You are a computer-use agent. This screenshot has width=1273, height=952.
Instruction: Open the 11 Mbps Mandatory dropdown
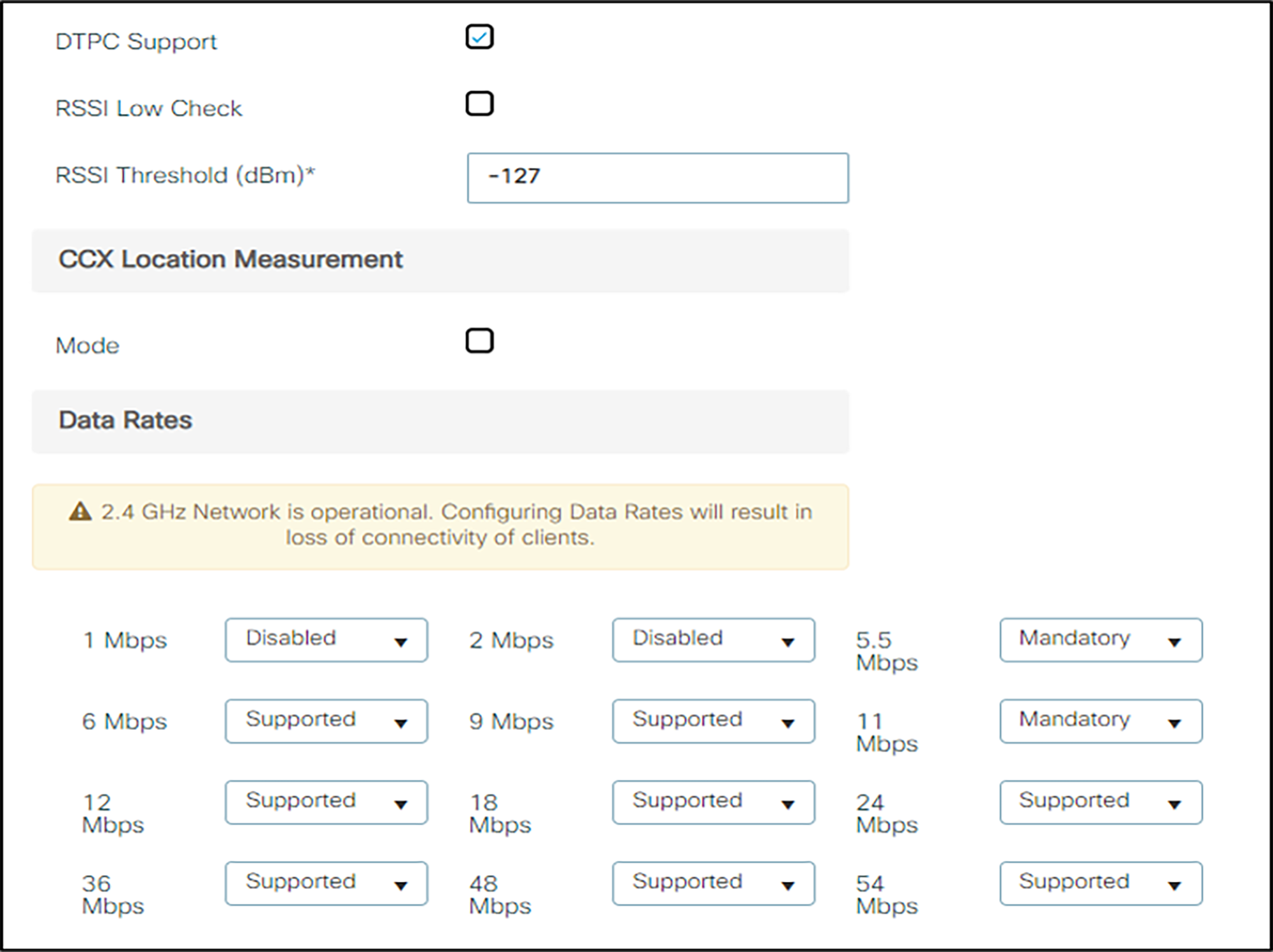click(x=1101, y=722)
